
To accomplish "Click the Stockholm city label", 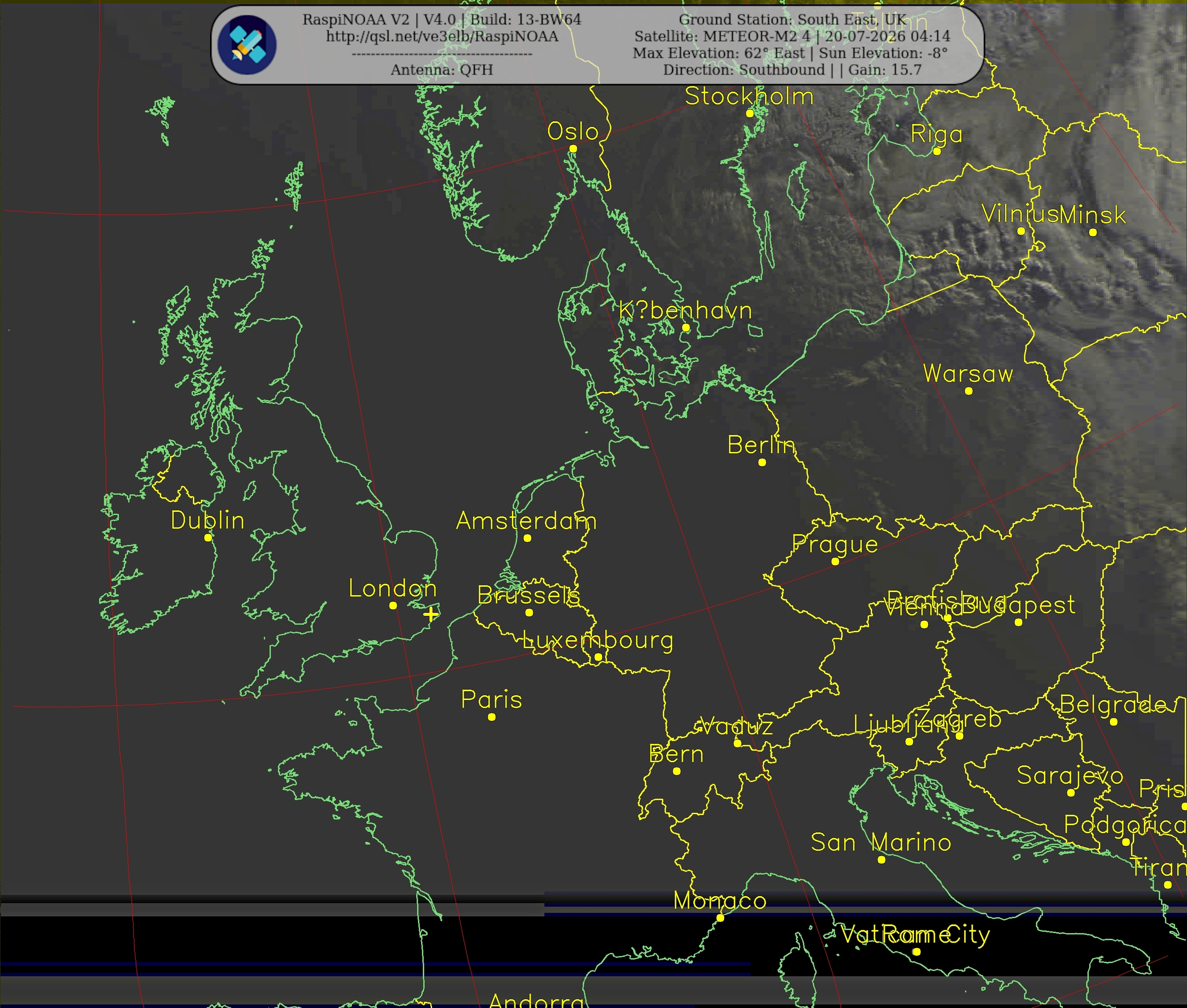I will click(749, 96).
